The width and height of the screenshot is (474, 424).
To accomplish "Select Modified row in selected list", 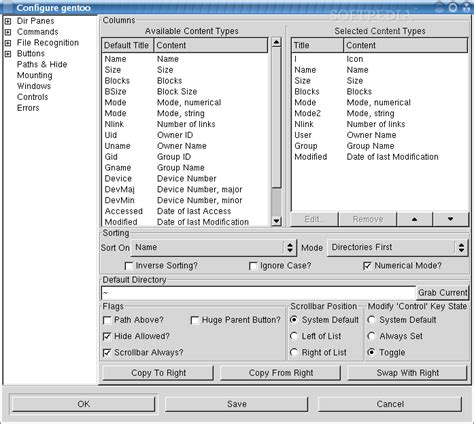I will coord(380,157).
